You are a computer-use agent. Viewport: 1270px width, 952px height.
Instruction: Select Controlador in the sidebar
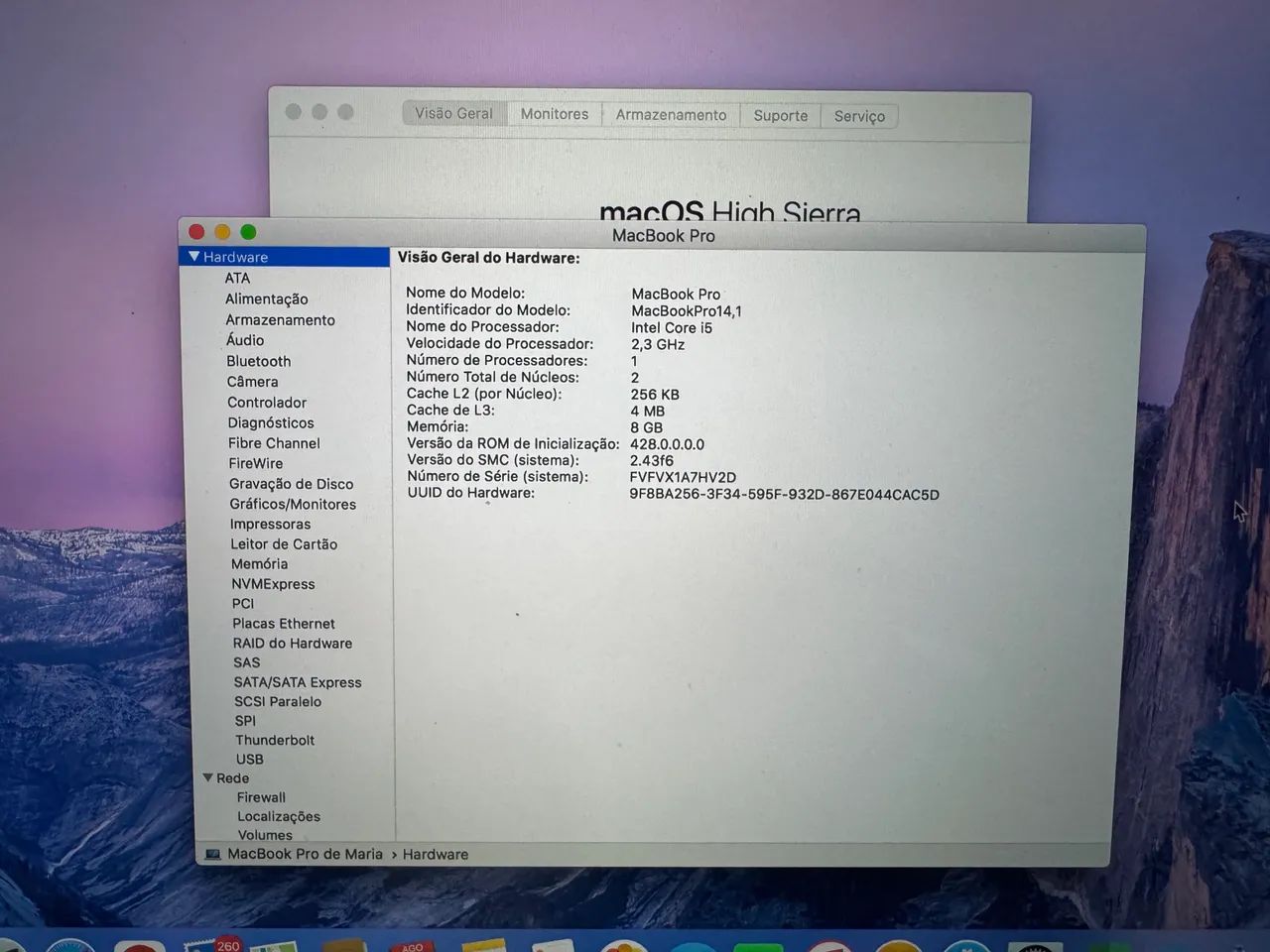tap(267, 403)
